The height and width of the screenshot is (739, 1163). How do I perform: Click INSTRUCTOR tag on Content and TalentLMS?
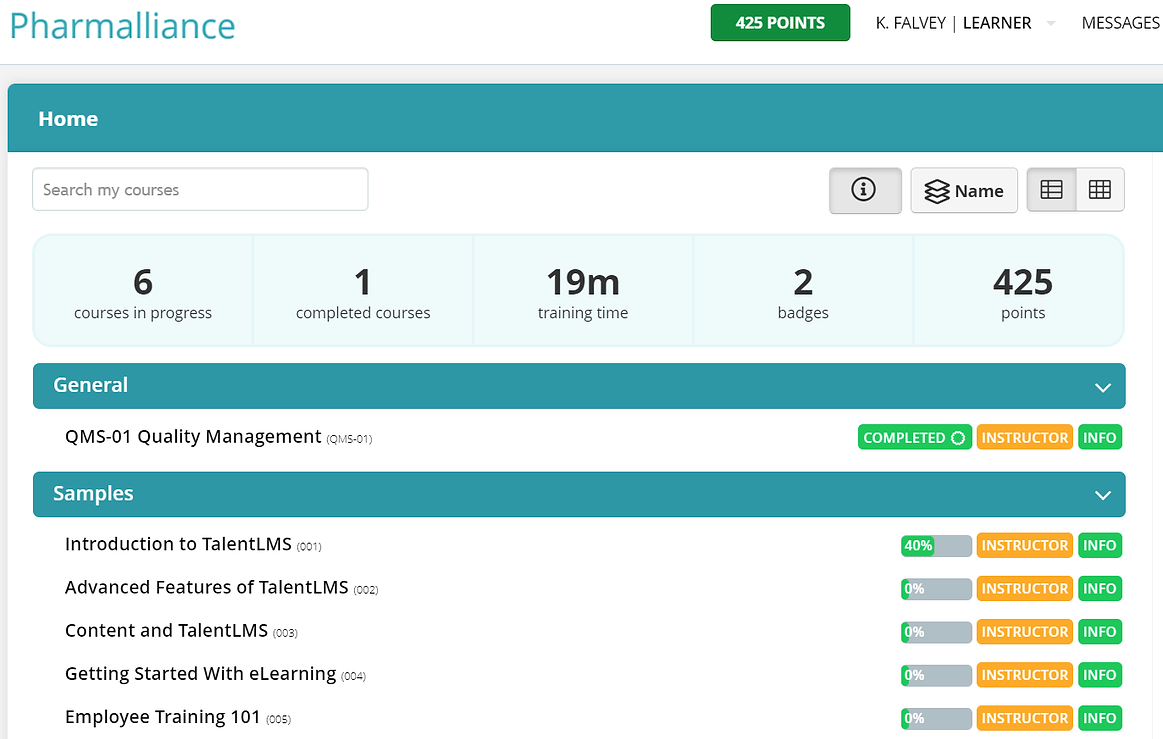[1024, 631]
